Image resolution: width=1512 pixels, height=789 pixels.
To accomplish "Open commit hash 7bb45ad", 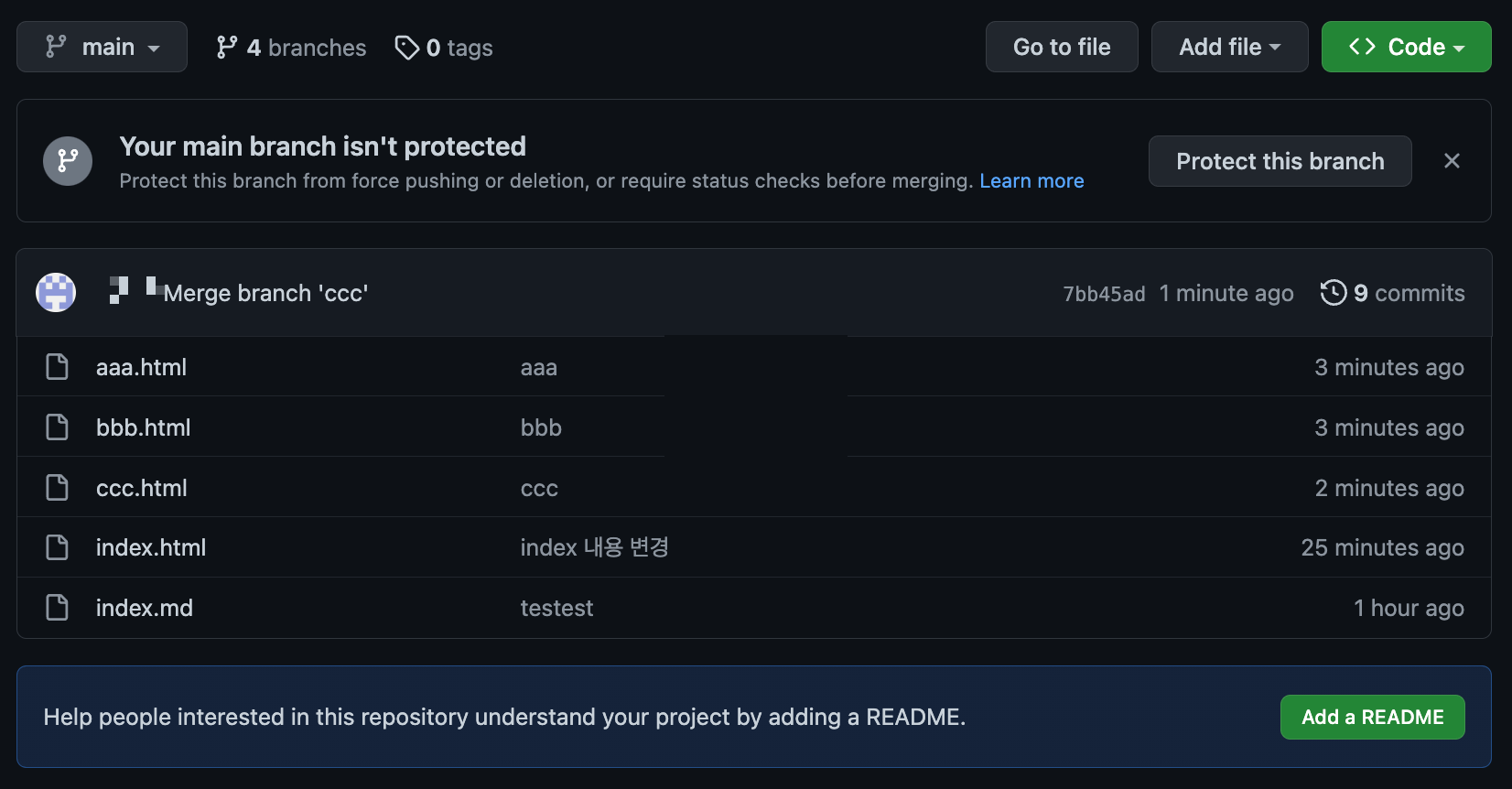I will click(x=1104, y=294).
